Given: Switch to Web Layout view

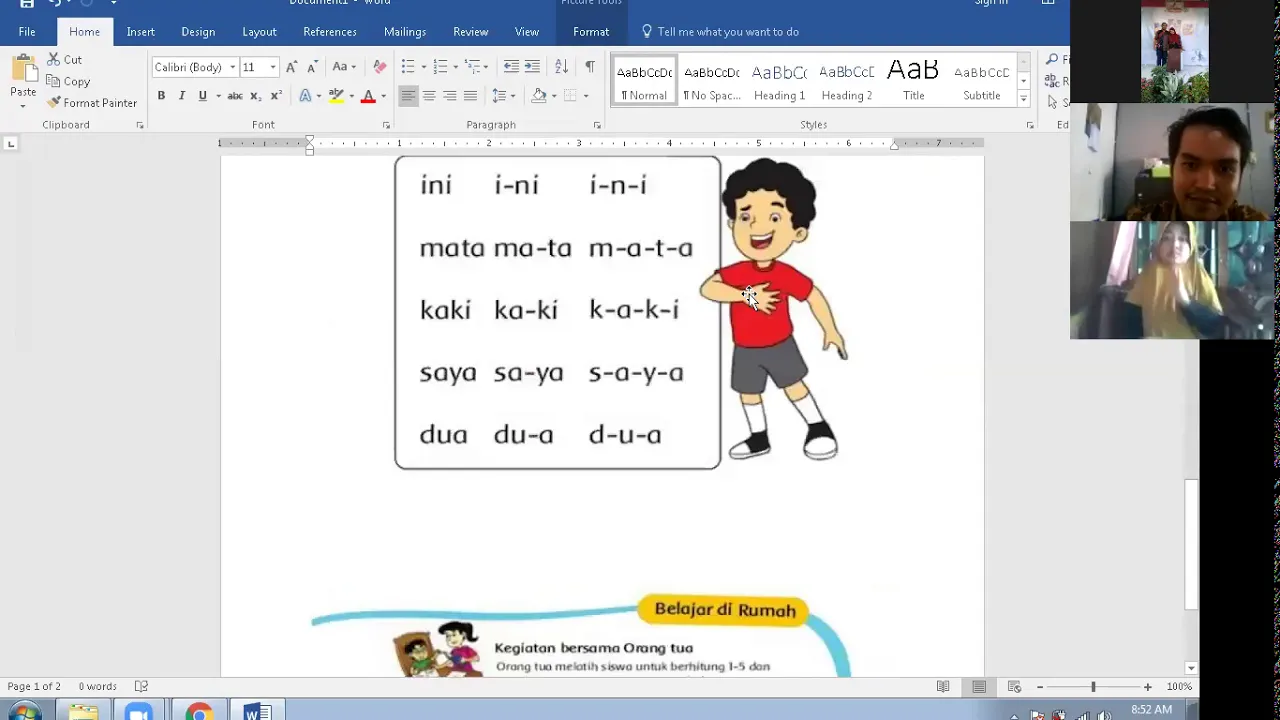Looking at the screenshot, I should point(1014,687).
